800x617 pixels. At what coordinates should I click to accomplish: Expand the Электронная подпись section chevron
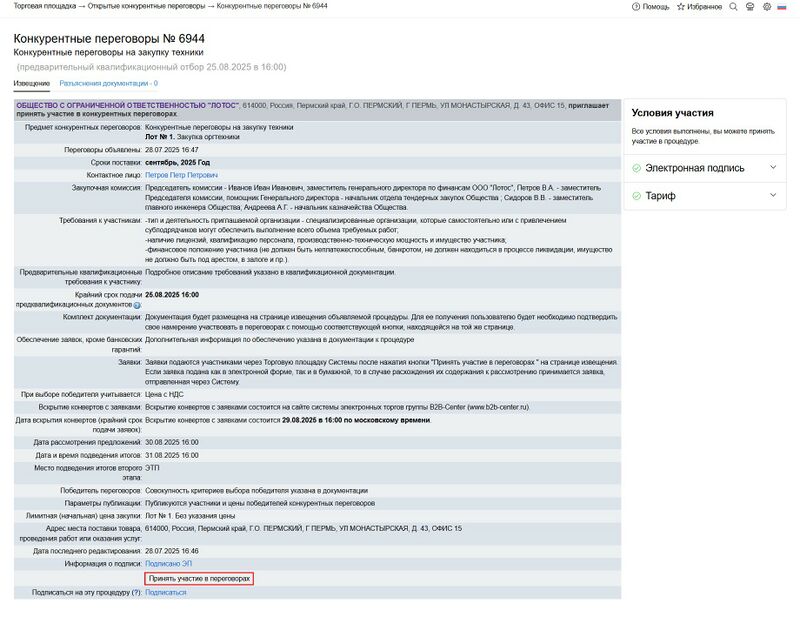tap(772, 168)
